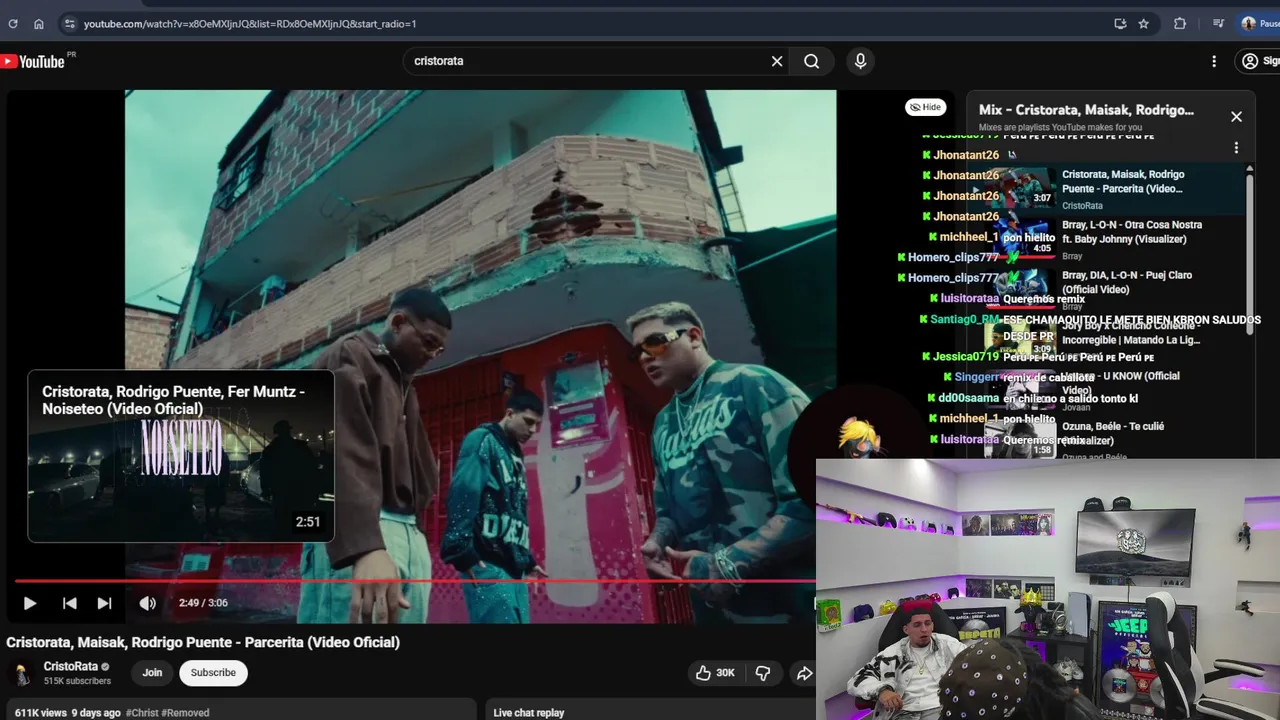Image resolution: width=1280 pixels, height=720 pixels.
Task: Click chat user Jessica0719 name
Action: [x=966, y=357]
